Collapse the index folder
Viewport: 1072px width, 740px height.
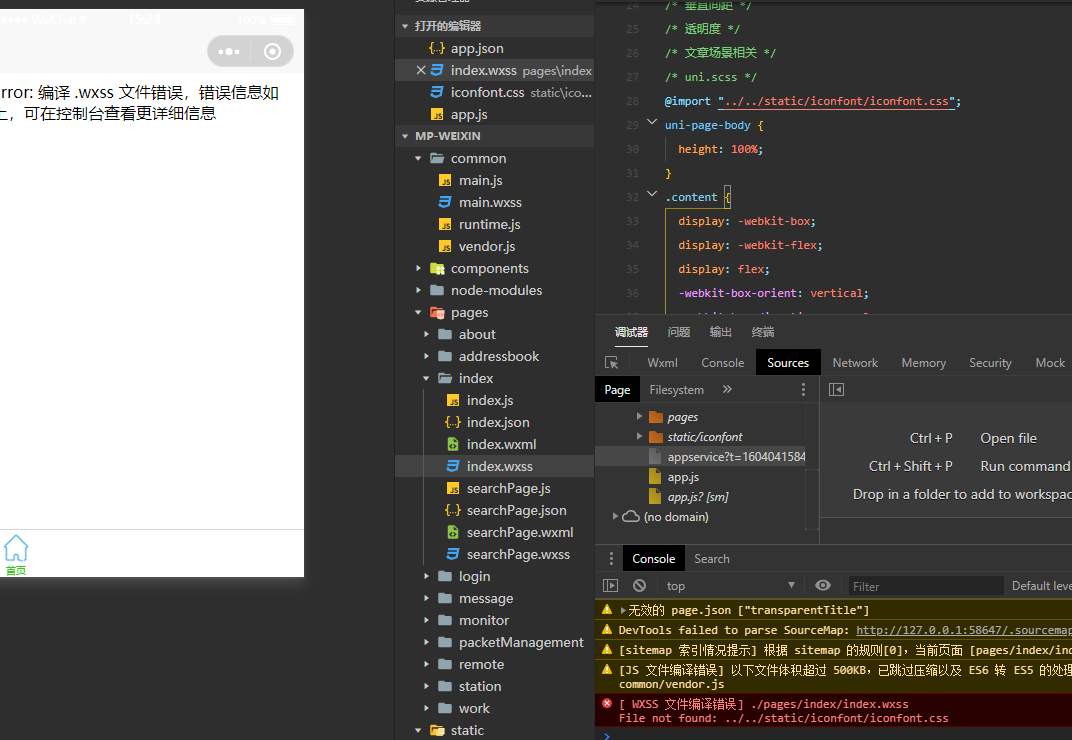427,378
